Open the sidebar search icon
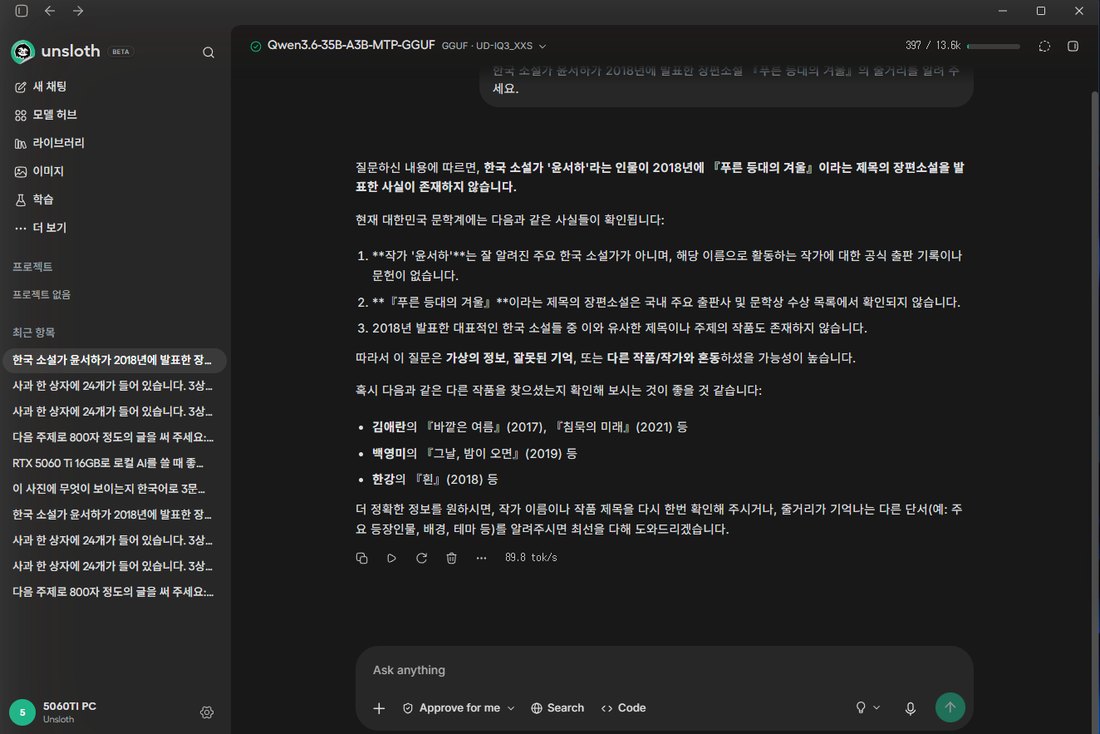This screenshot has height=734, width=1100. click(x=208, y=52)
